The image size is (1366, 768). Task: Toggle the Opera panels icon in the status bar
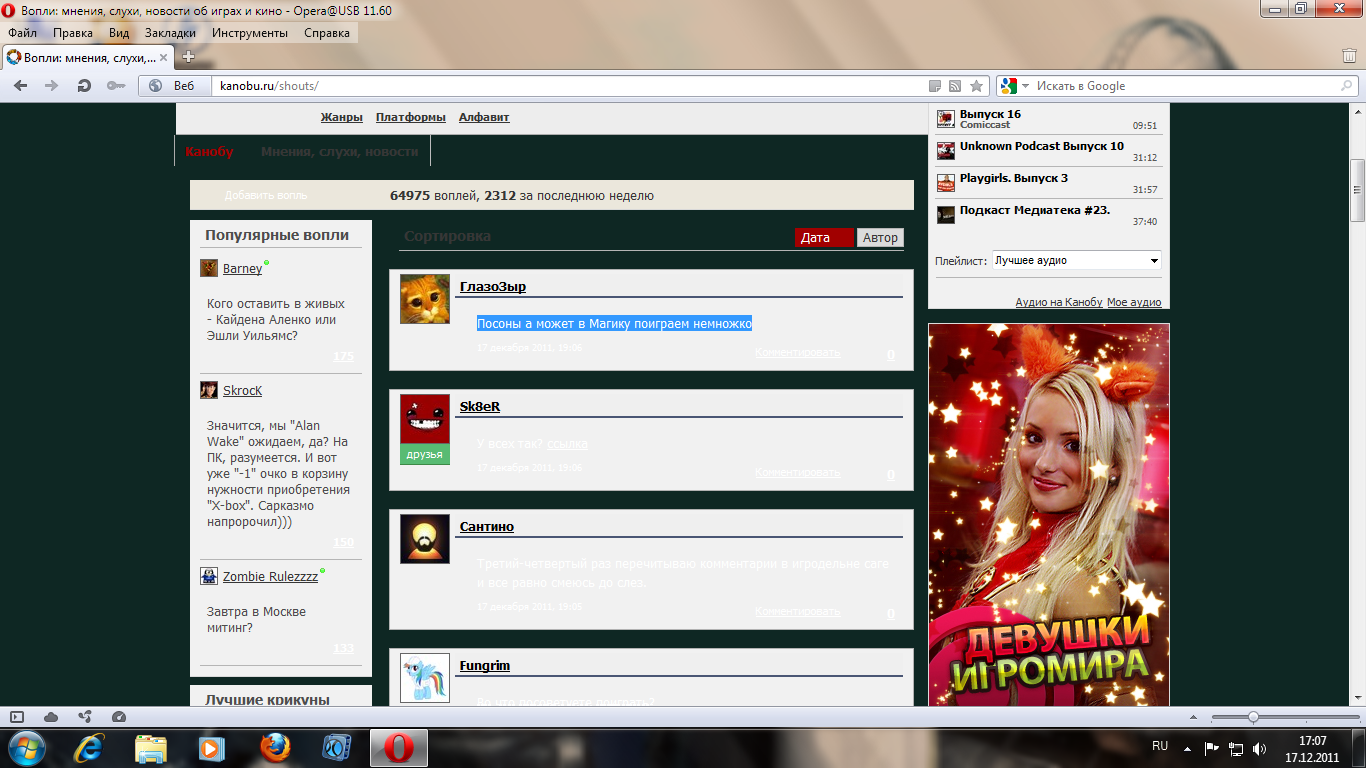click(17, 717)
